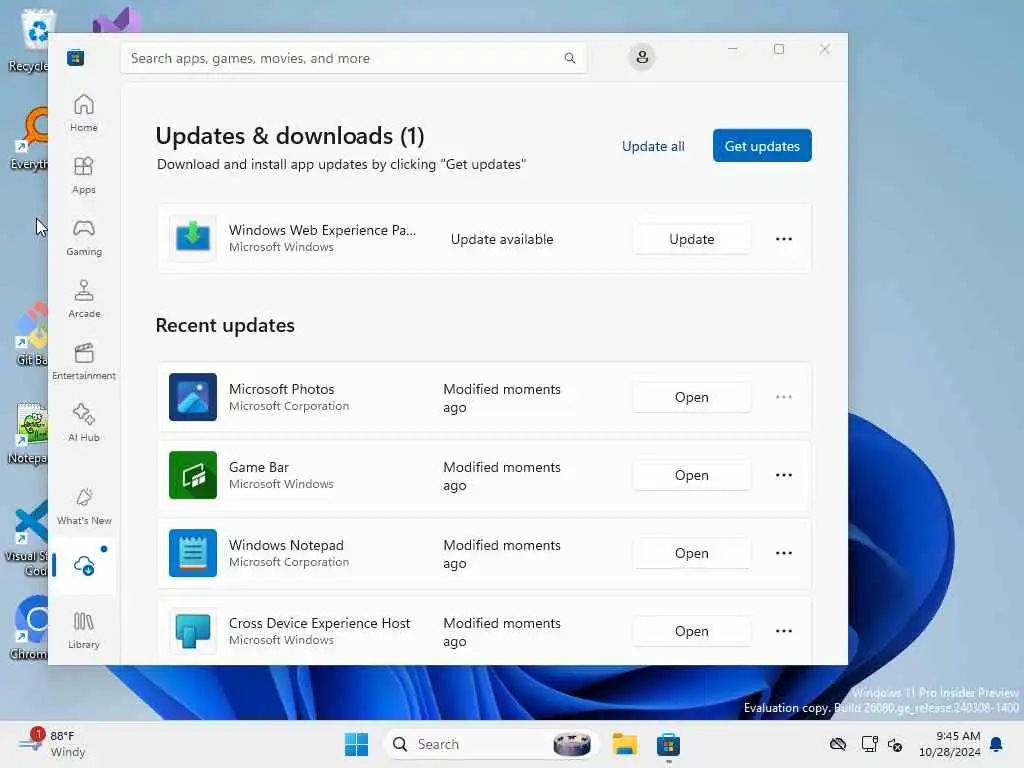Click the Windows Notepad title text
Viewport: 1024px width, 768px height.
click(x=286, y=545)
